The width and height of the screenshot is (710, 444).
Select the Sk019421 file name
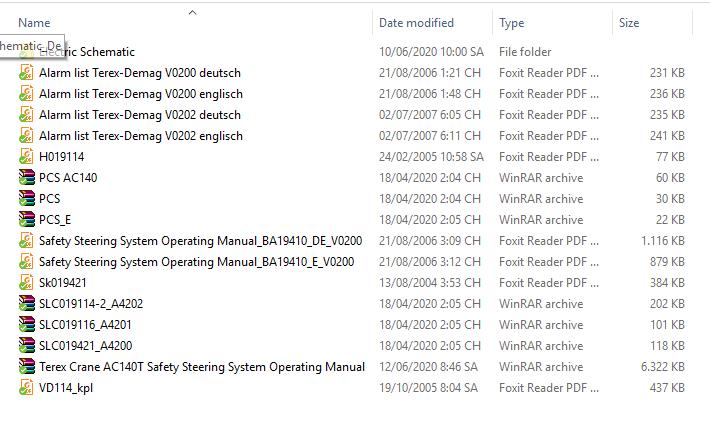coord(62,283)
